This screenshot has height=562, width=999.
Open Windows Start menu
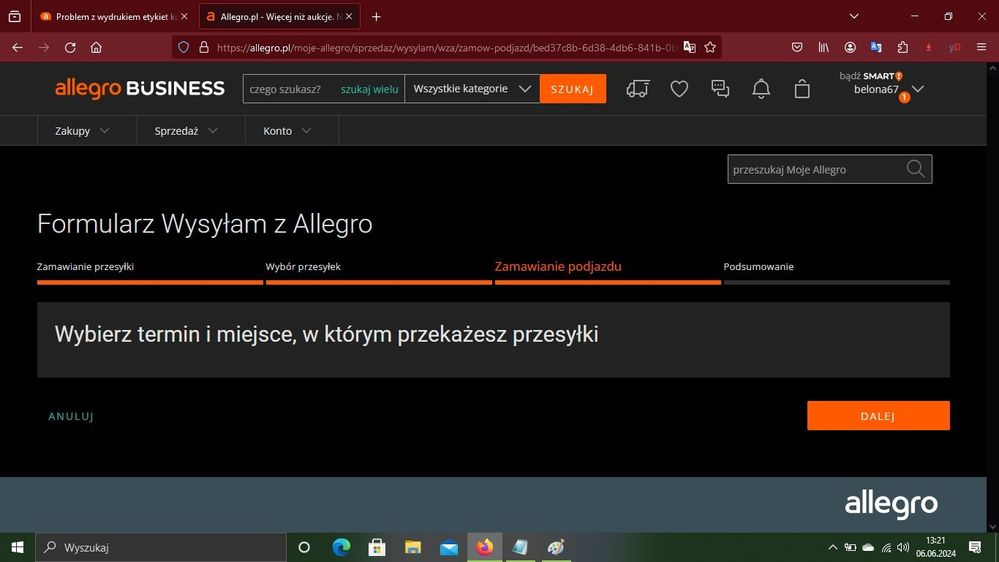click(17, 547)
